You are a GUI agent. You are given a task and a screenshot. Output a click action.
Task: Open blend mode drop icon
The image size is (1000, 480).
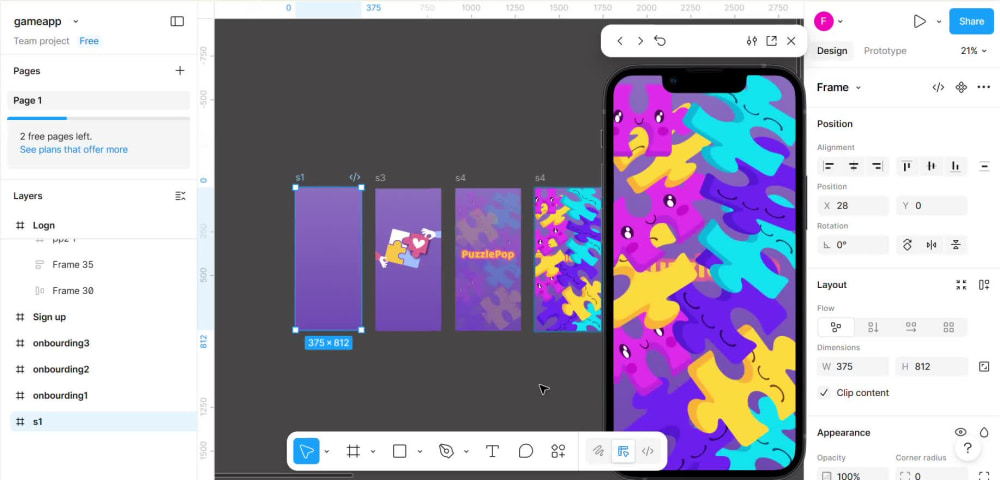[984, 432]
